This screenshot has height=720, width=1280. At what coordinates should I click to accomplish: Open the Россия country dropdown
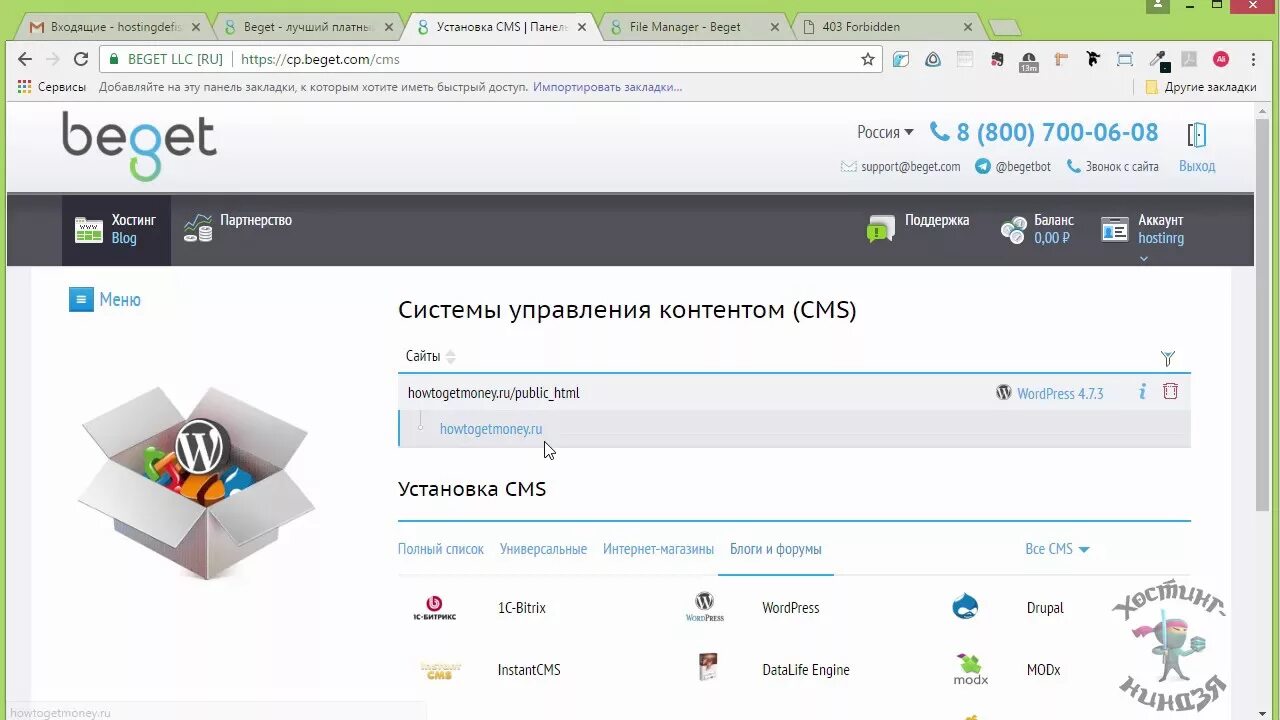click(x=885, y=132)
